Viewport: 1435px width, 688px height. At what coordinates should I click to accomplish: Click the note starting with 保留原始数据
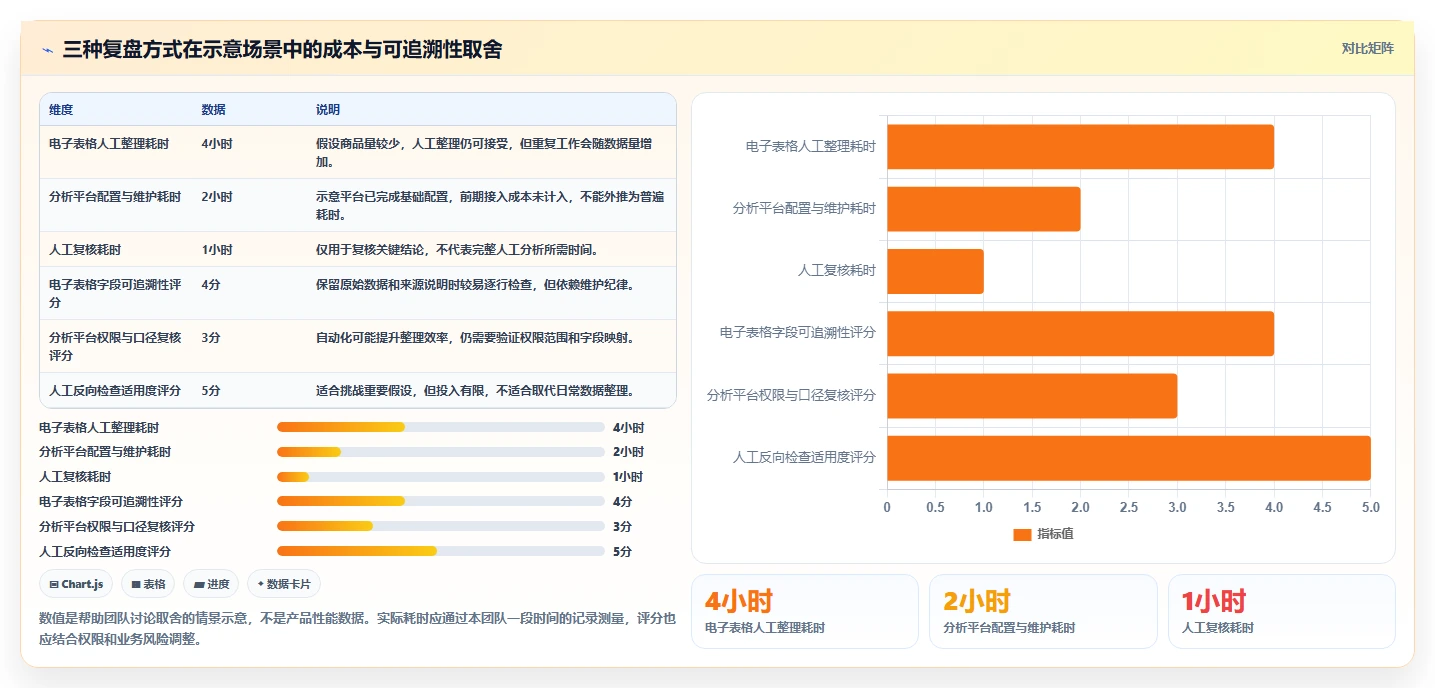pyautogui.click(x=475, y=285)
